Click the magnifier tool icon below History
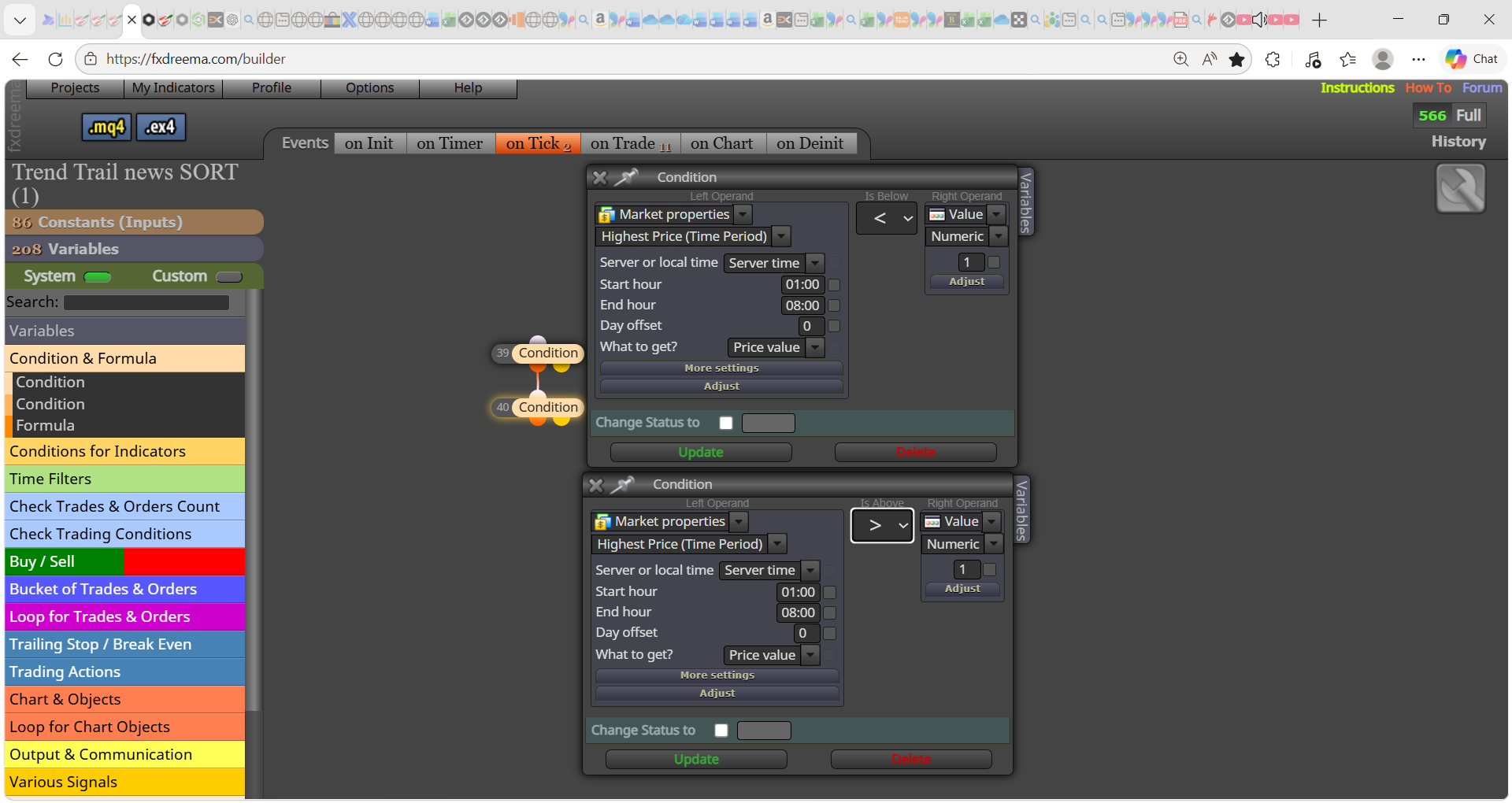The width and height of the screenshot is (1512, 803). click(1460, 188)
